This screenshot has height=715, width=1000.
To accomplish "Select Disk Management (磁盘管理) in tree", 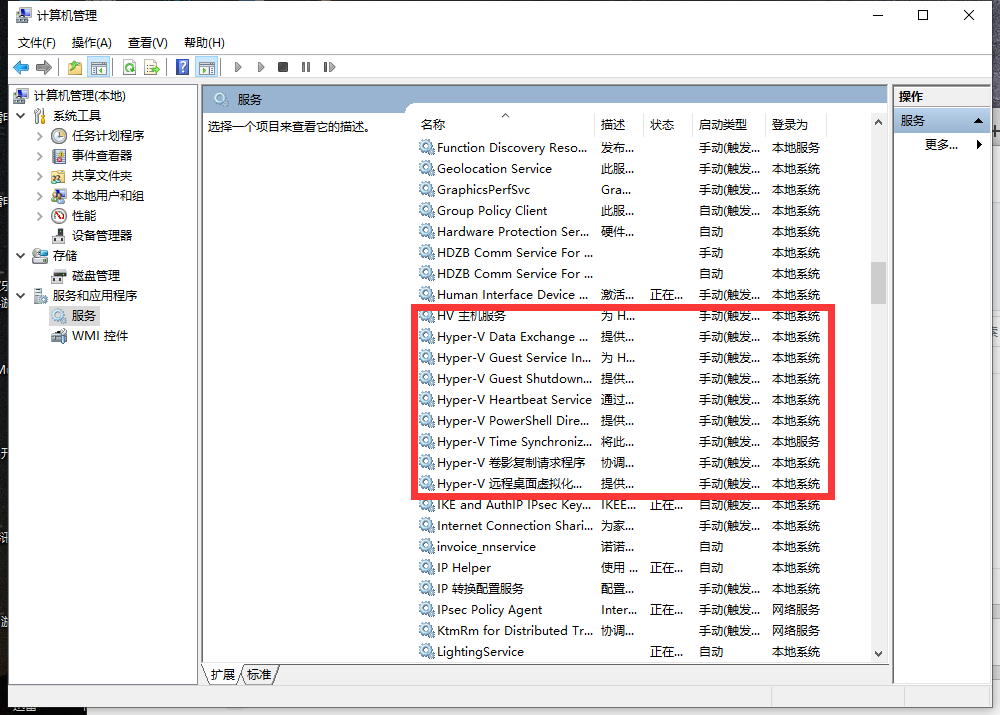I will (x=95, y=276).
